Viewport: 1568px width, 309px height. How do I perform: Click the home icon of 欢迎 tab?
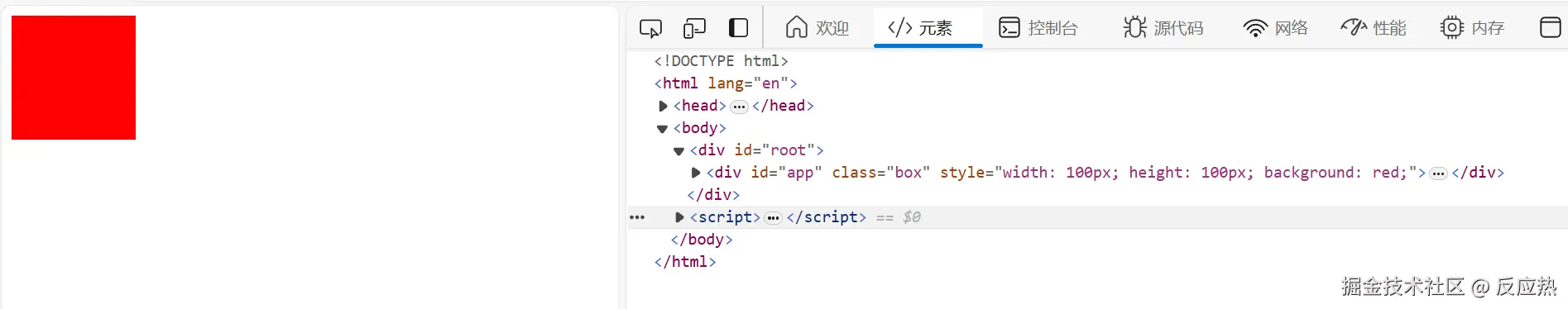(x=797, y=28)
